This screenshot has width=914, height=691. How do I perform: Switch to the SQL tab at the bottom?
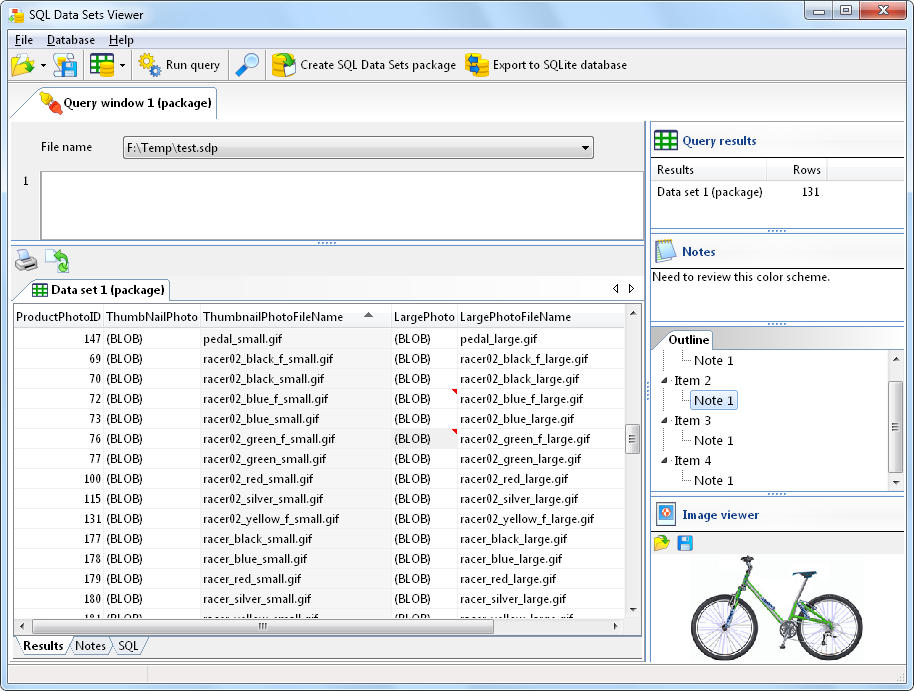(128, 646)
